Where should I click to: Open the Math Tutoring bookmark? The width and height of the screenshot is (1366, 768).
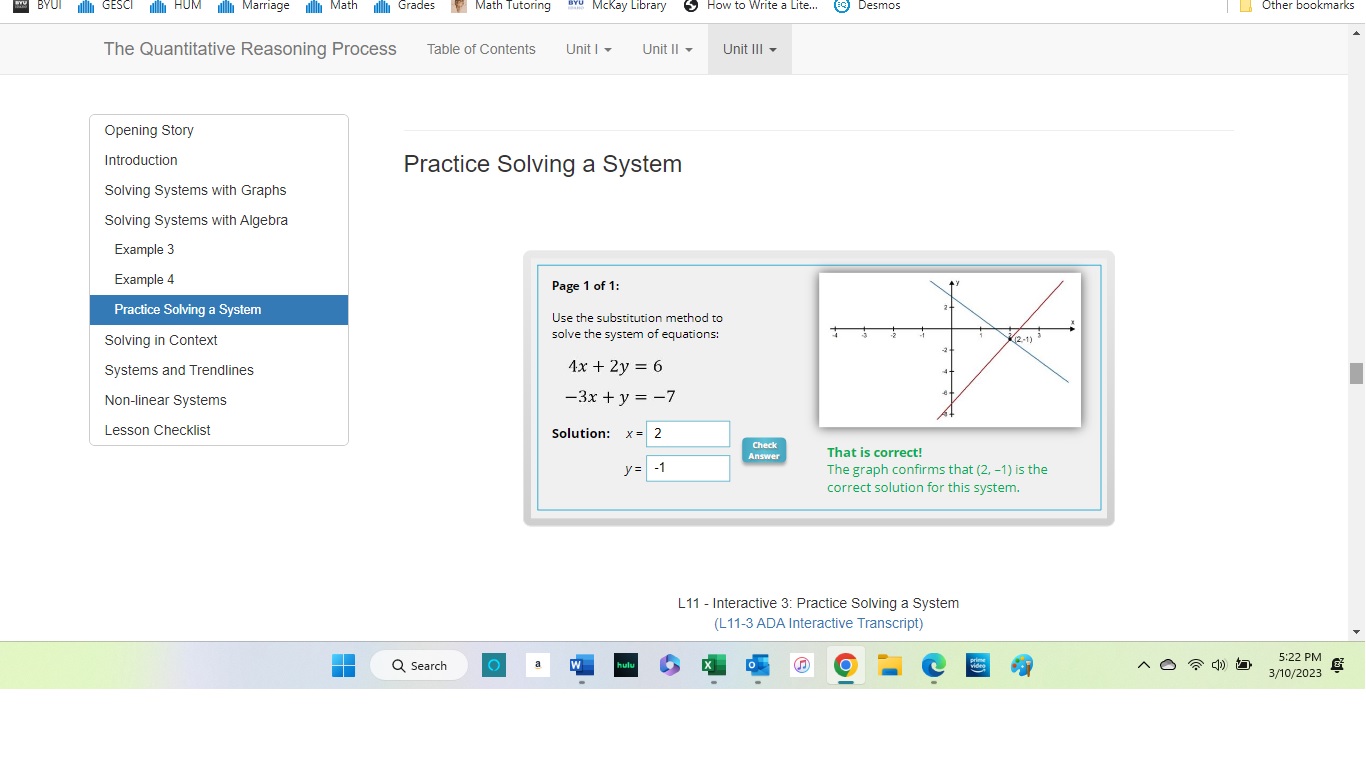coord(501,6)
